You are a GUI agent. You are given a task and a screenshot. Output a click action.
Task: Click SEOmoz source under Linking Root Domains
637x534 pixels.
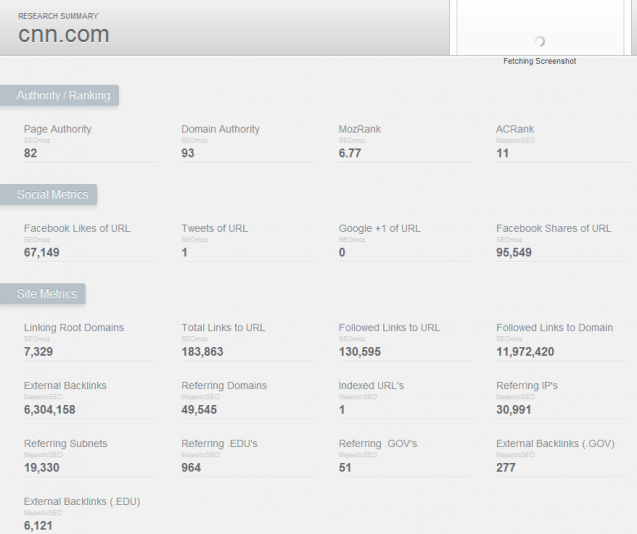(37, 339)
